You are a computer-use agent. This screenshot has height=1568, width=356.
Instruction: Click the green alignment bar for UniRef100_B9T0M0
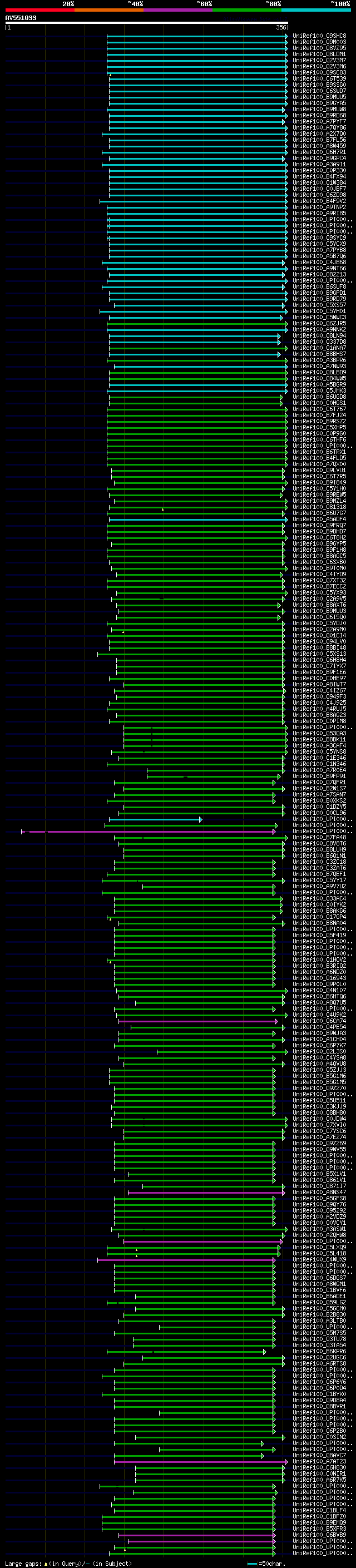(199, 568)
